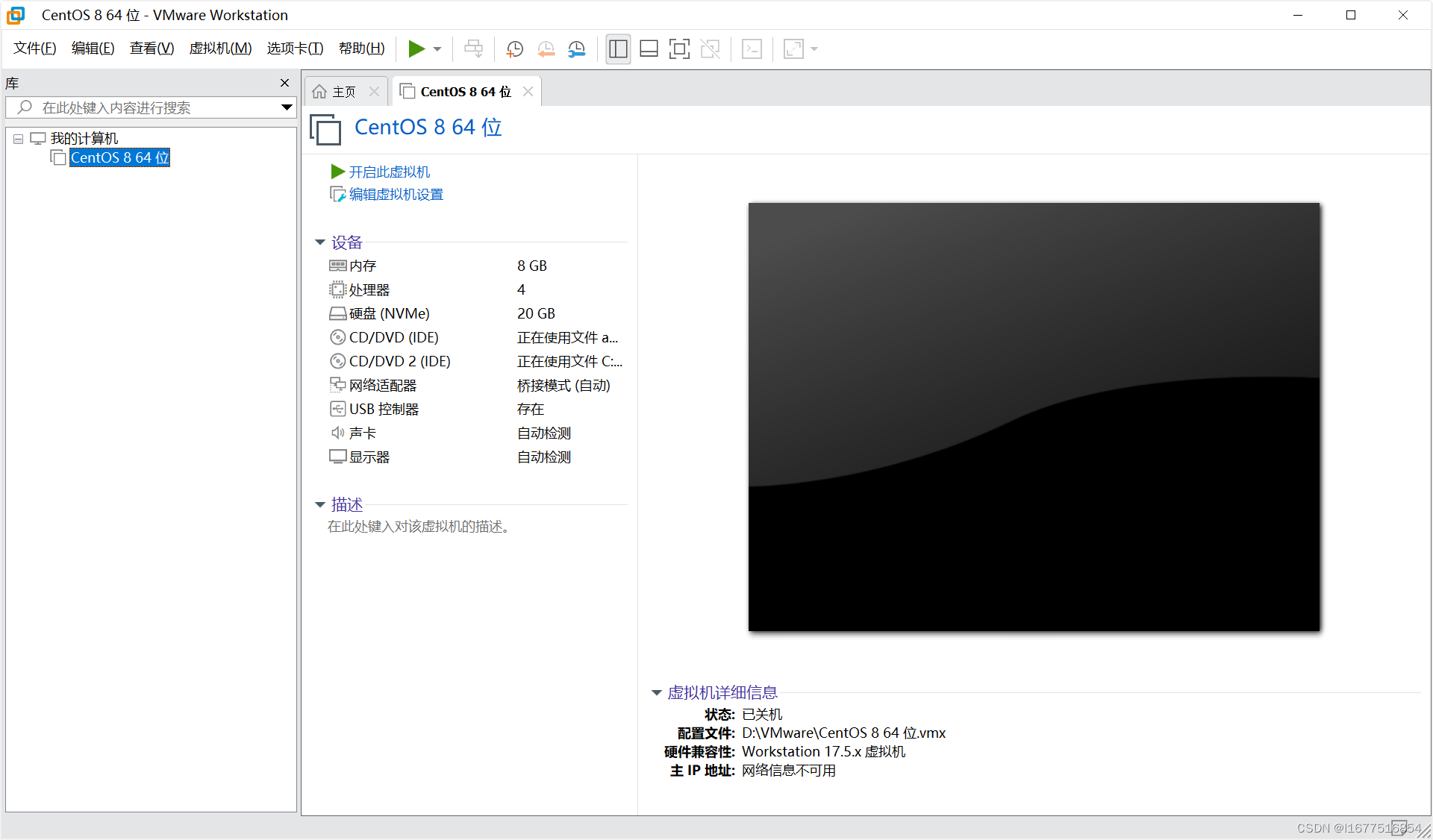The width and height of the screenshot is (1433, 840).
Task: Click the USB 控制器 device row
Action: point(476,410)
